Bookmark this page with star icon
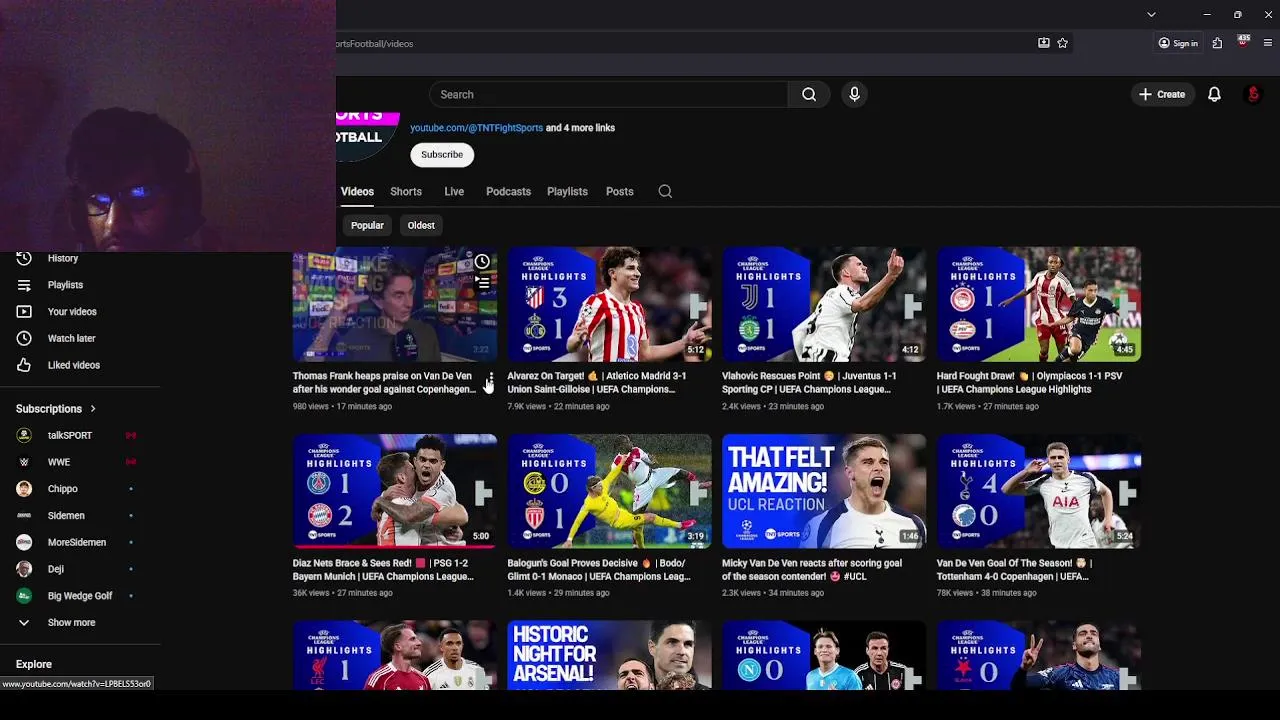The image size is (1280, 720). pyautogui.click(x=1062, y=43)
